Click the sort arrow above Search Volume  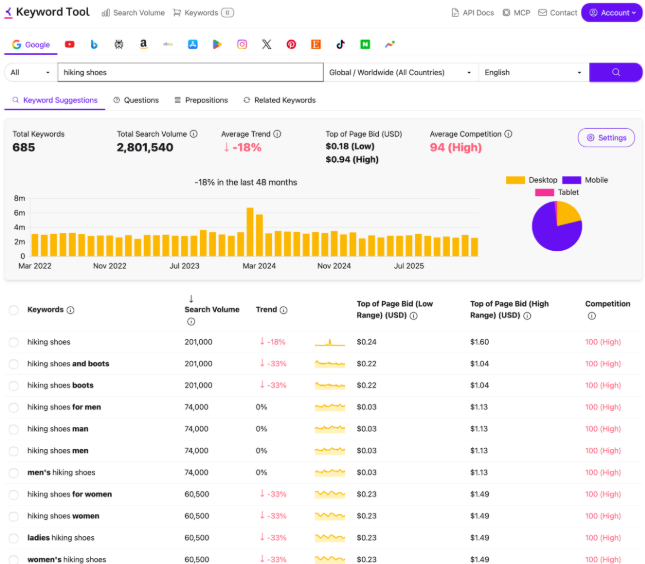click(191, 299)
